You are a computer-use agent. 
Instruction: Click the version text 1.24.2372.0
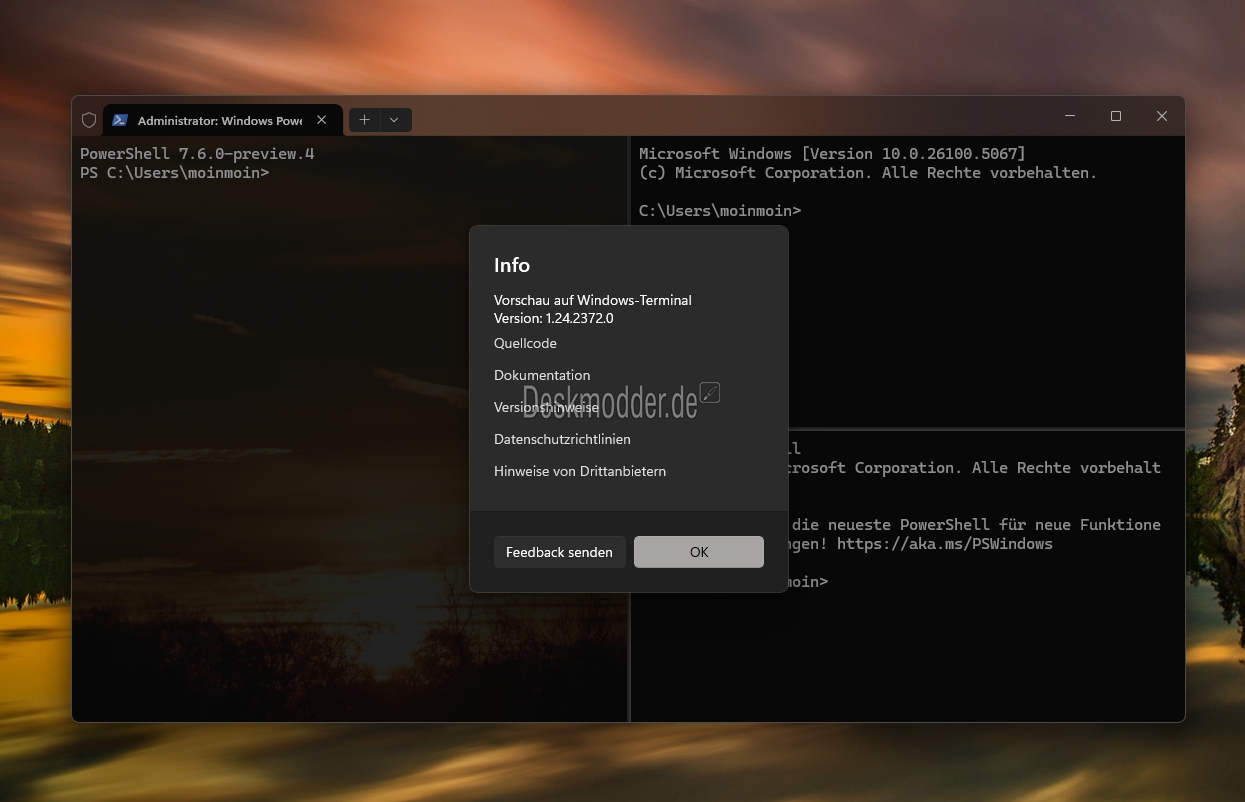[579, 318]
